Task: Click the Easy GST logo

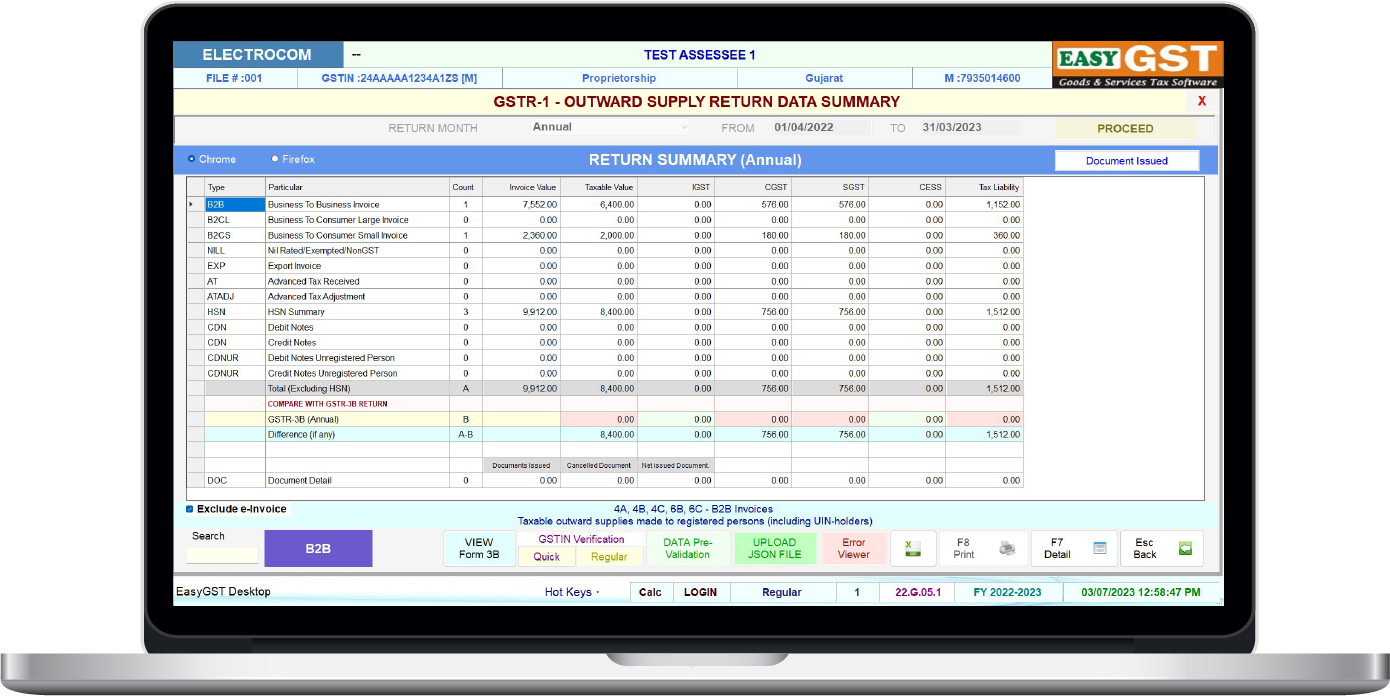Action: click(1137, 65)
